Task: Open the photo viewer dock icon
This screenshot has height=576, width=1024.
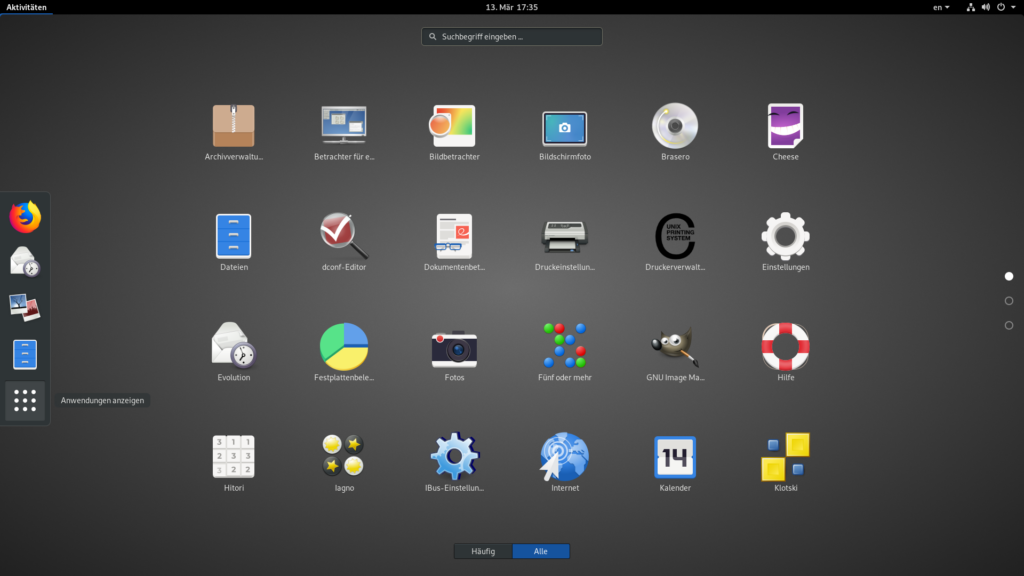Action: coord(25,308)
